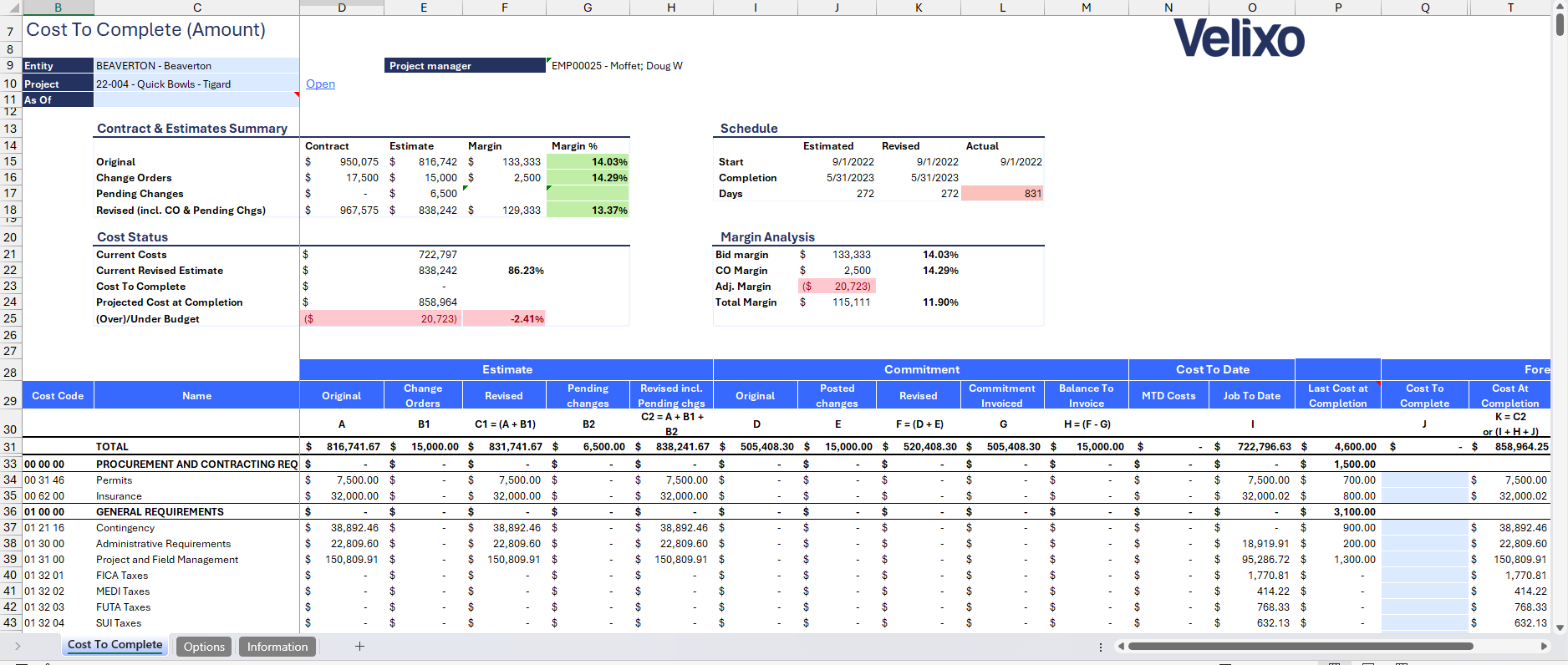Click the red Actual days cell 831
Screen dimensions: 1568x665
click(1002, 193)
